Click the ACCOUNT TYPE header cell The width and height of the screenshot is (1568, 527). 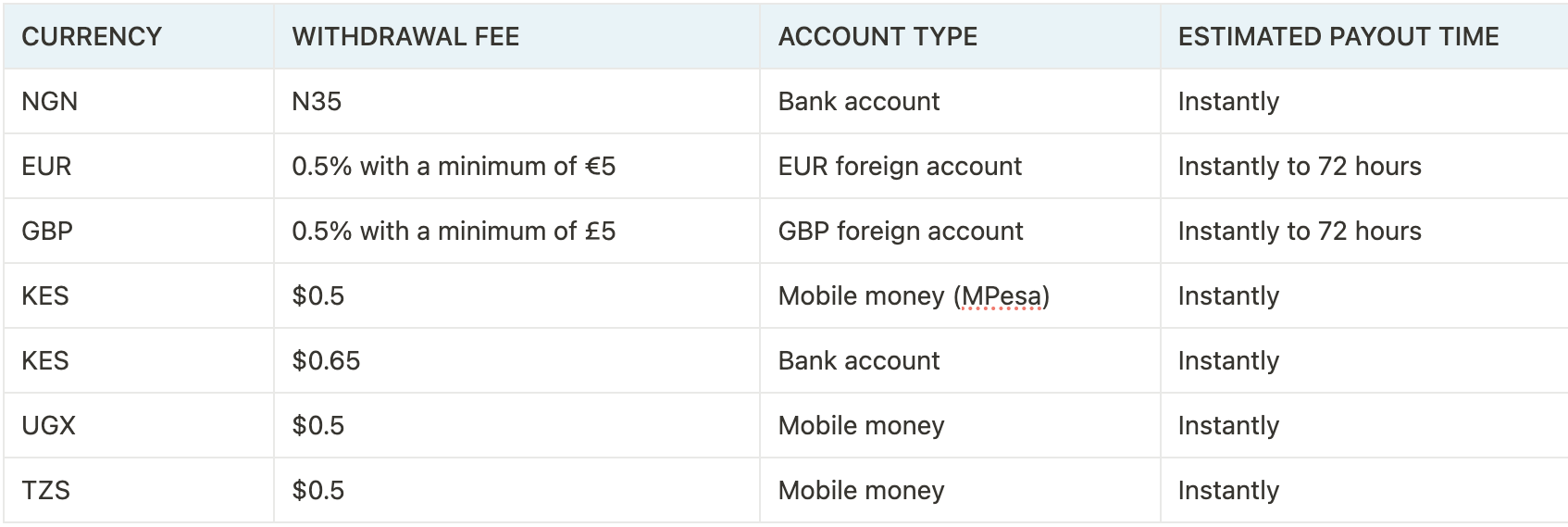[960, 36]
